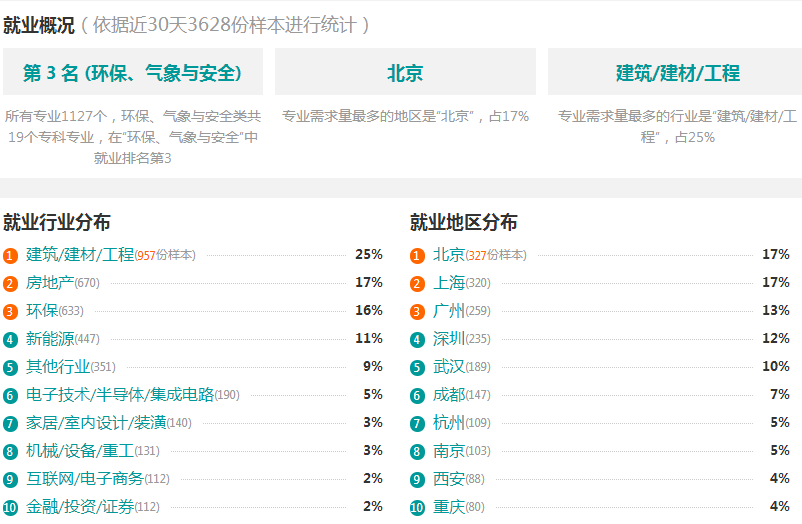Image resolution: width=802 pixels, height=524 pixels.
Task: Click the 就业行业分布 heading
Action: [x=57, y=223]
